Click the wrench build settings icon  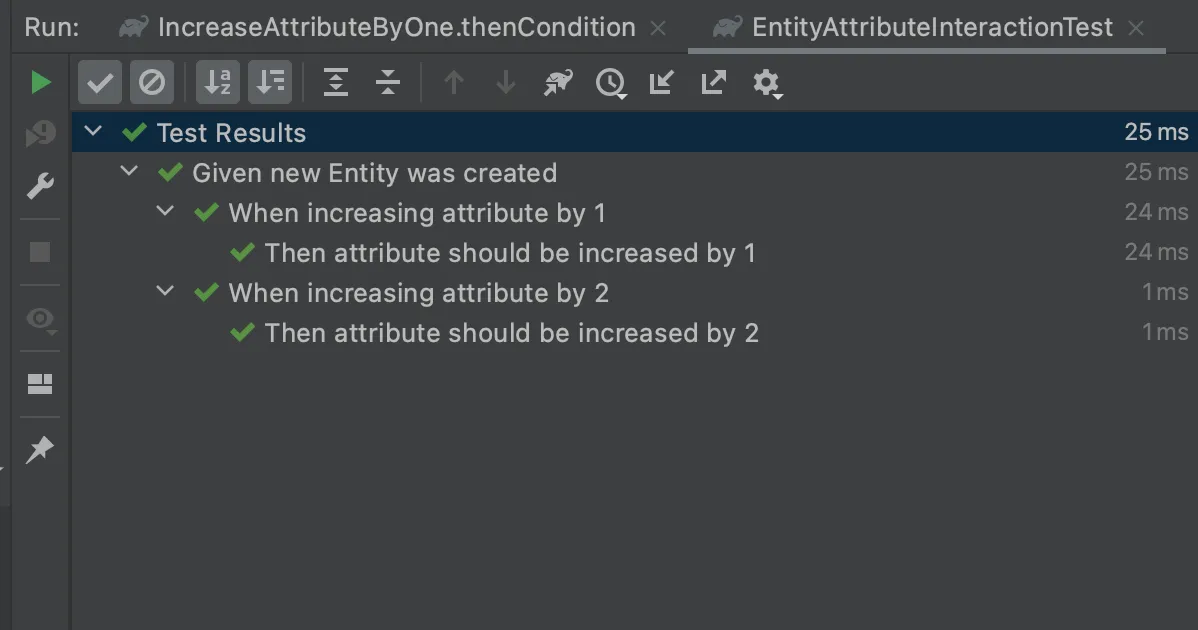pos(40,186)
